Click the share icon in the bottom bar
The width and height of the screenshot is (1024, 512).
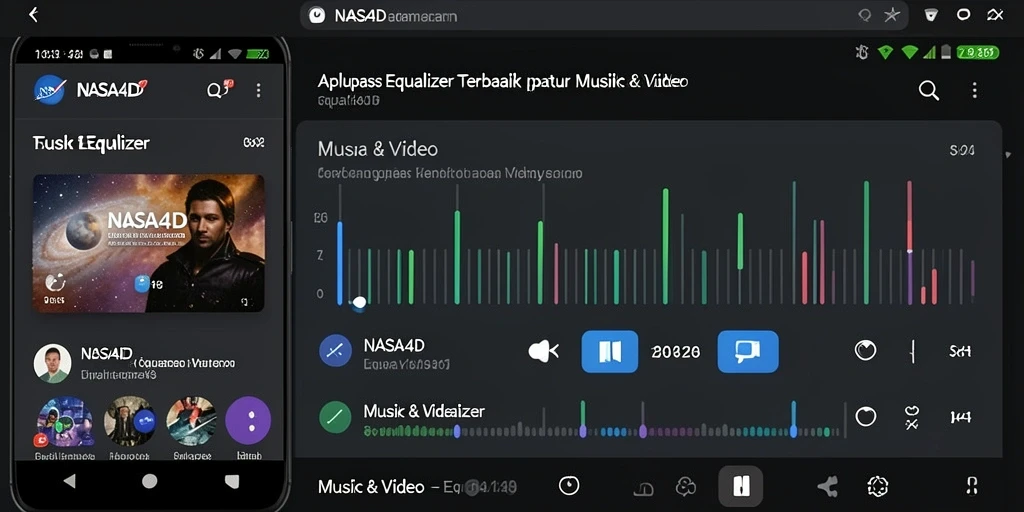coord(827,486)
